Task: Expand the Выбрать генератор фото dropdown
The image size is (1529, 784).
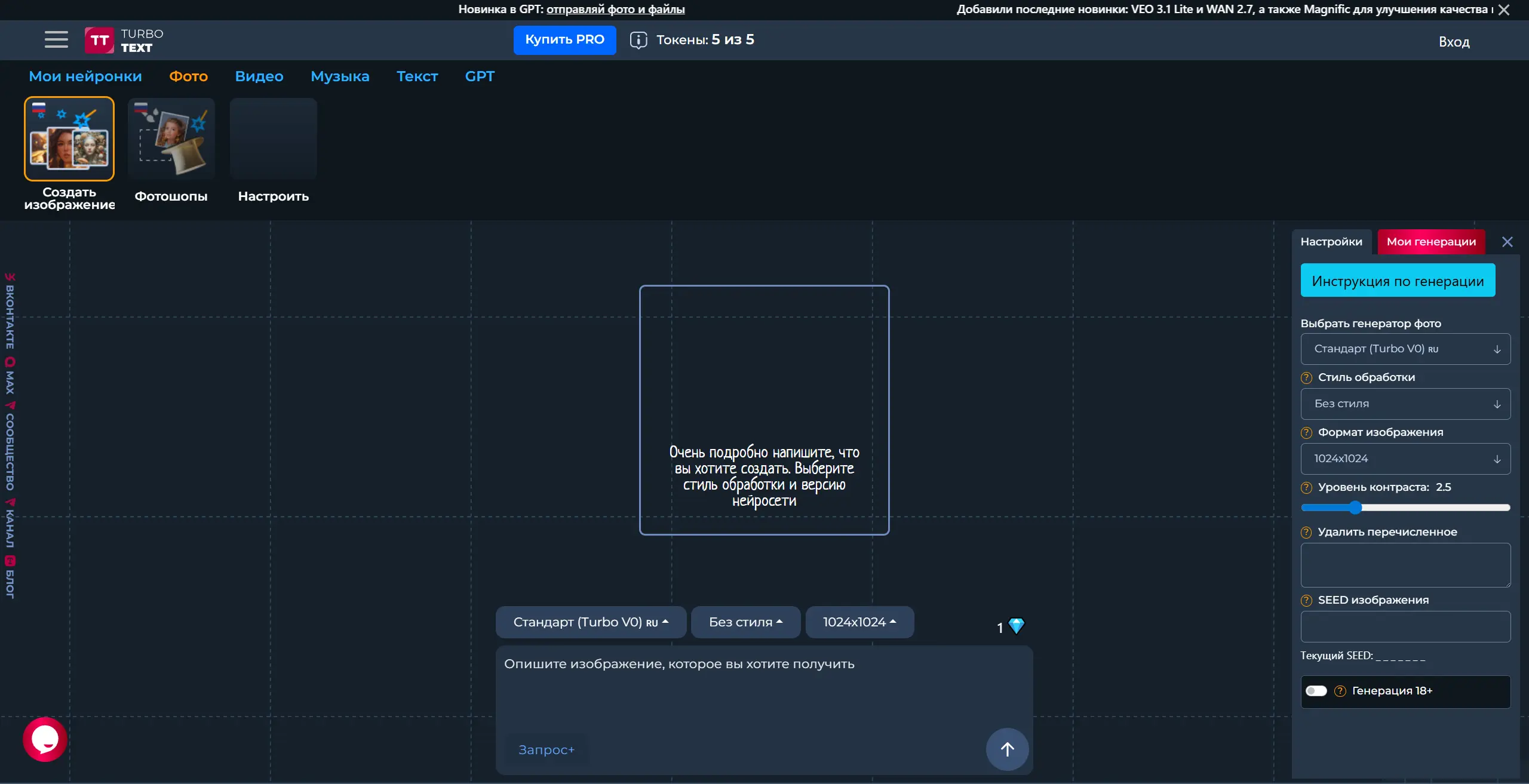Action: [x=1405, y=349]
